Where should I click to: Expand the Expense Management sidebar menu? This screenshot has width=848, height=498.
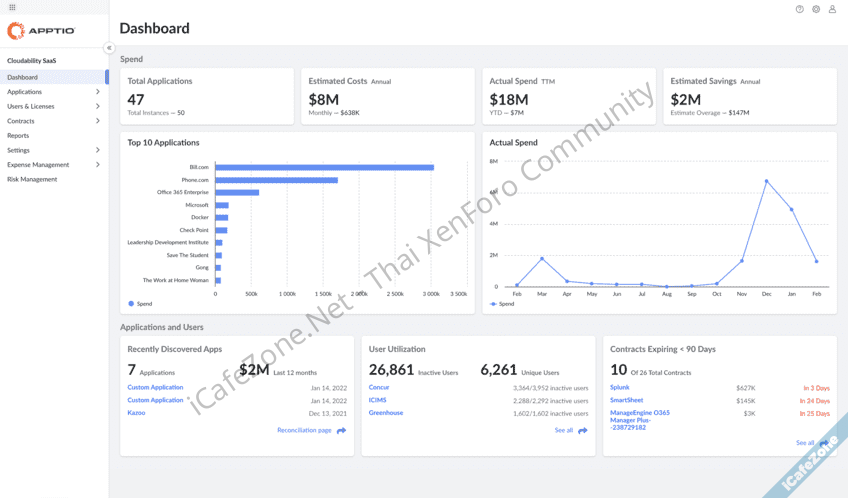(97, 165)
